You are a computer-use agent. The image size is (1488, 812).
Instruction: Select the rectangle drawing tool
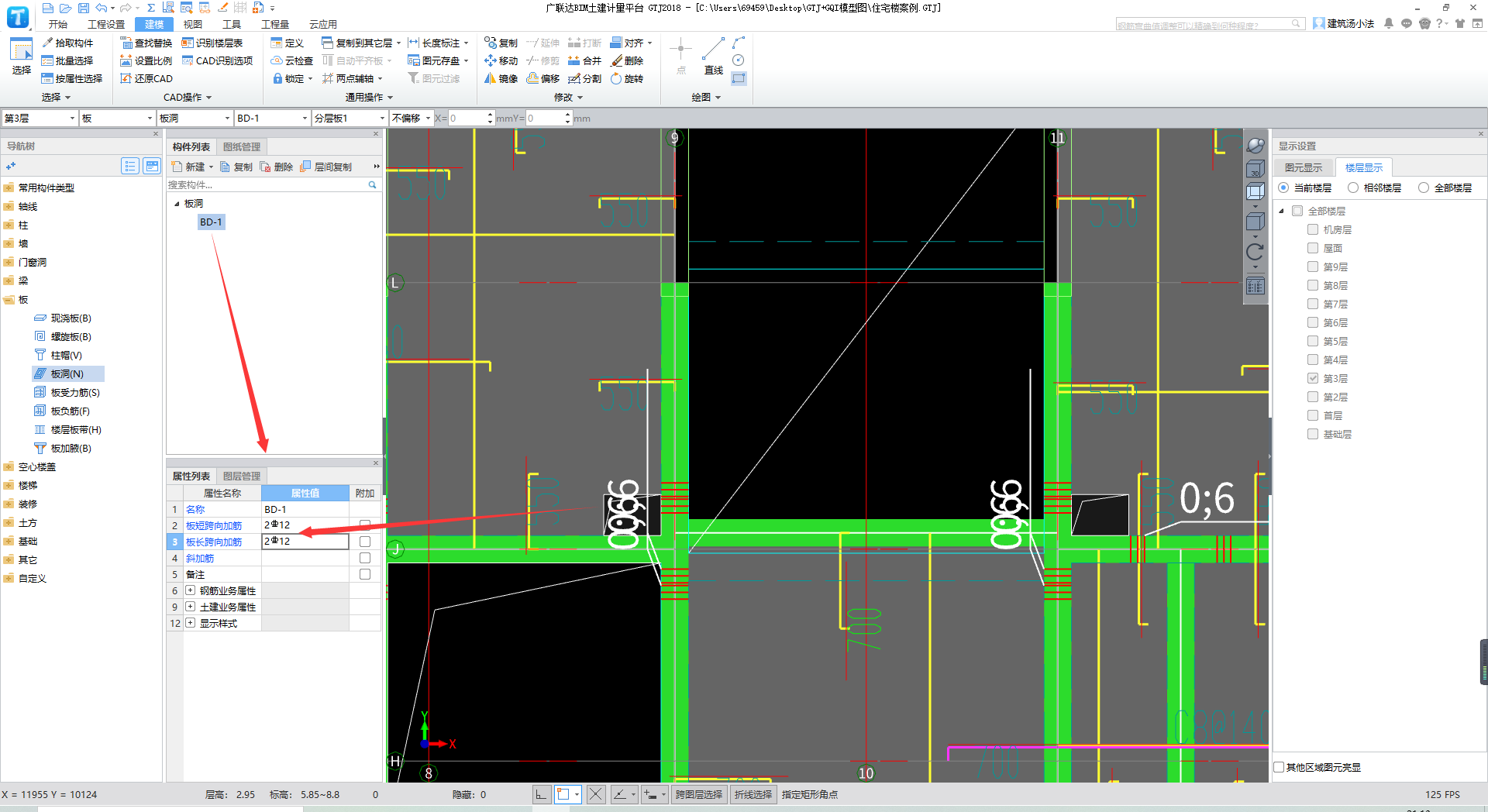click(x=739, y=78)
